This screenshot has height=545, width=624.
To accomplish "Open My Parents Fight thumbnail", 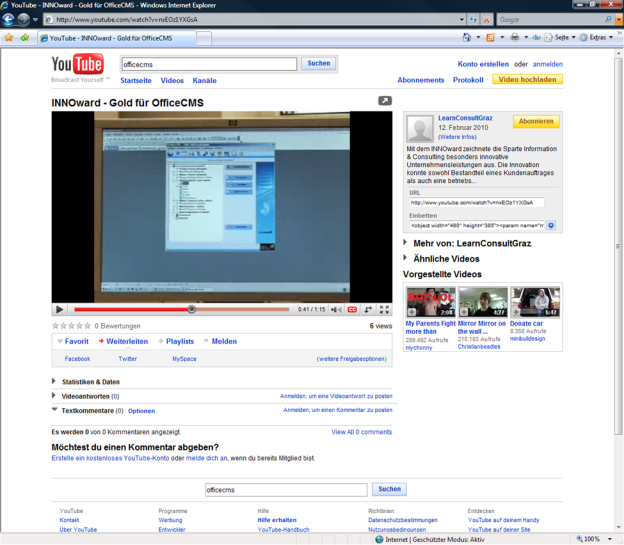I will click(x=430, y=302).
